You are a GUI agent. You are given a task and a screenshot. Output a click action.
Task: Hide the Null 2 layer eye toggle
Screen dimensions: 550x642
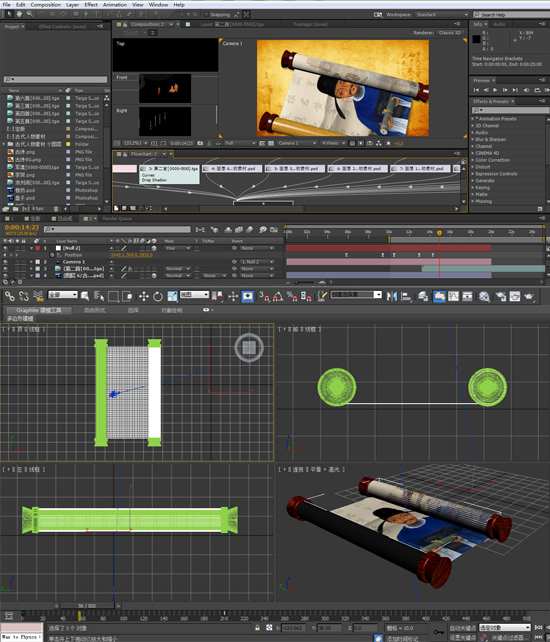[x=5, y=248]
